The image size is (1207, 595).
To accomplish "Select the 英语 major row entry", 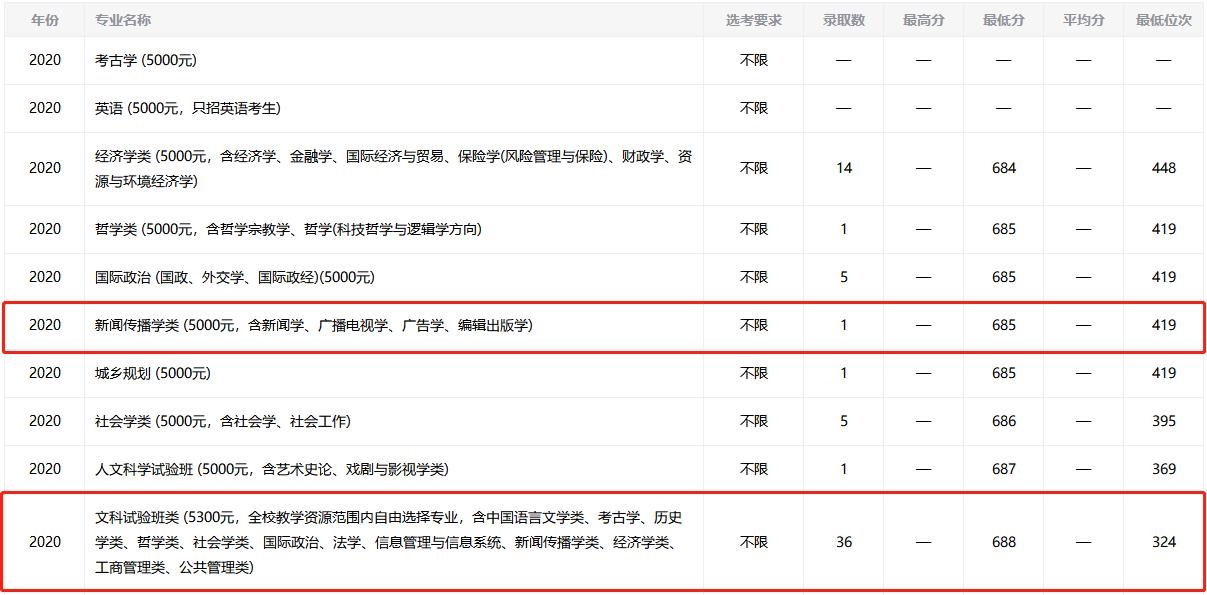I will click(x=185, y=108).
